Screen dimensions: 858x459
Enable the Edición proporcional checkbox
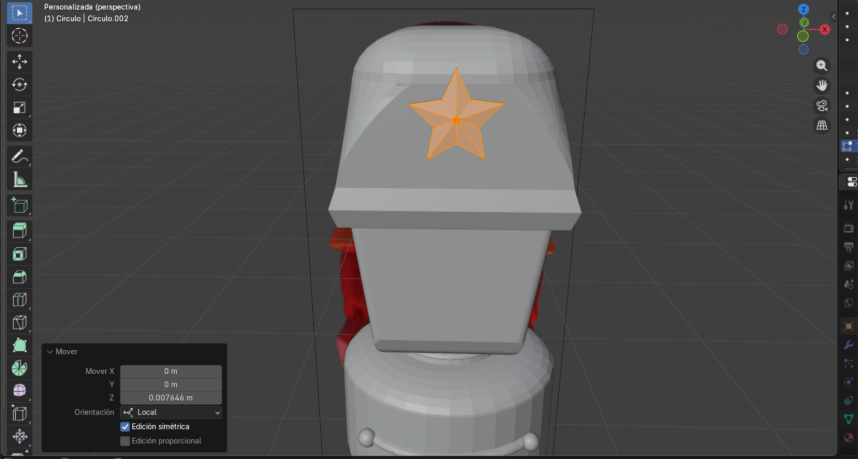[x=125, y=441]
